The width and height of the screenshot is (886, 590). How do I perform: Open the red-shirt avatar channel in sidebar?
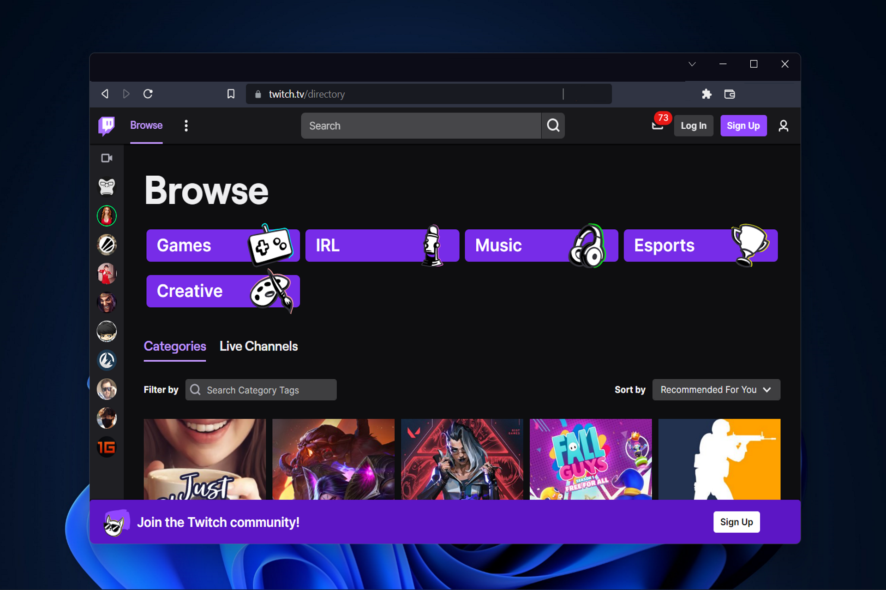pos(106,274)
